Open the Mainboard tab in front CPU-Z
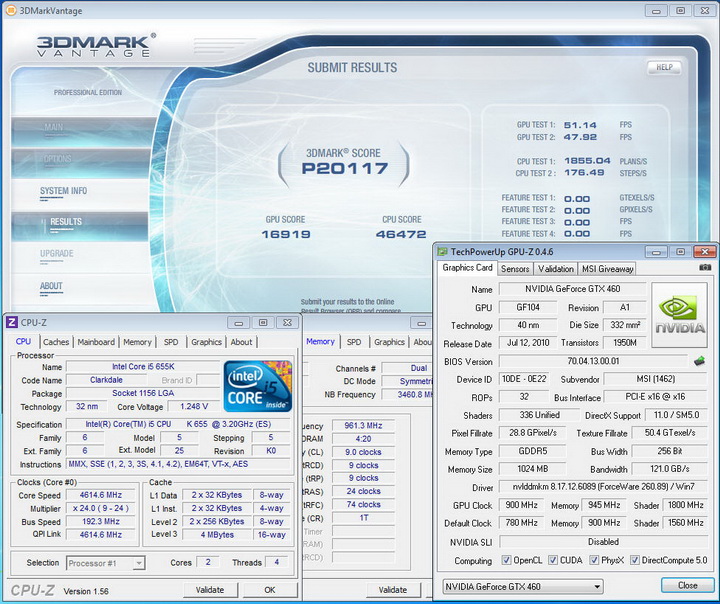720x604 pixels. tap(96, 342)
